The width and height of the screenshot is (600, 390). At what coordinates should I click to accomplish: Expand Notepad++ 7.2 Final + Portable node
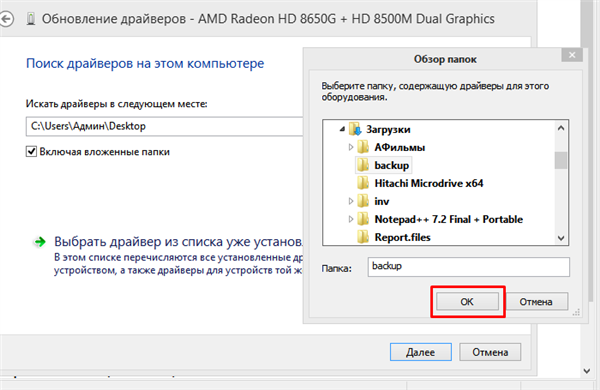(351, 219)
